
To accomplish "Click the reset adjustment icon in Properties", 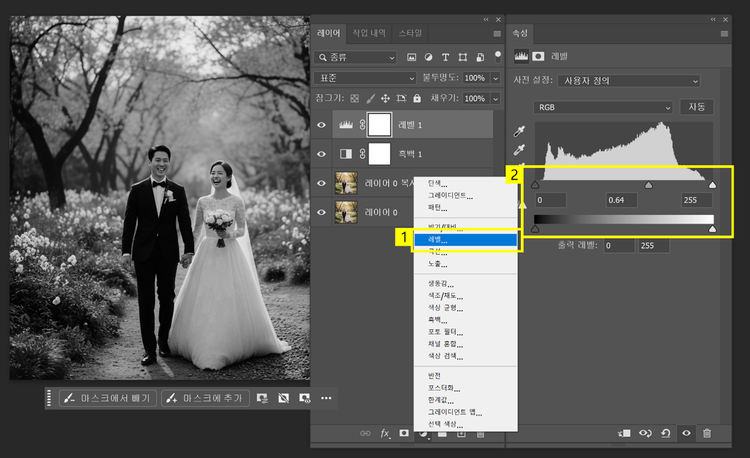I will tap(666, 433).
